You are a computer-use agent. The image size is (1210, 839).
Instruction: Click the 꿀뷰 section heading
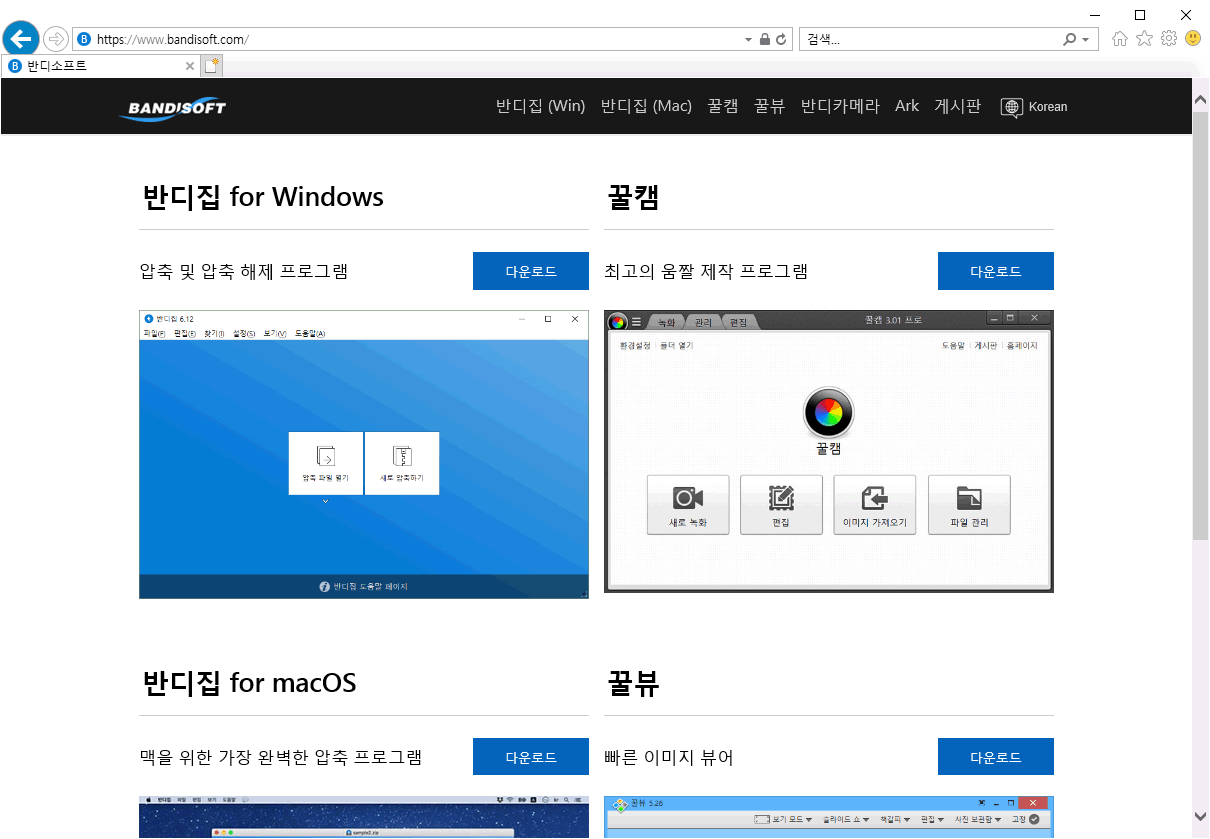(633, 682)
